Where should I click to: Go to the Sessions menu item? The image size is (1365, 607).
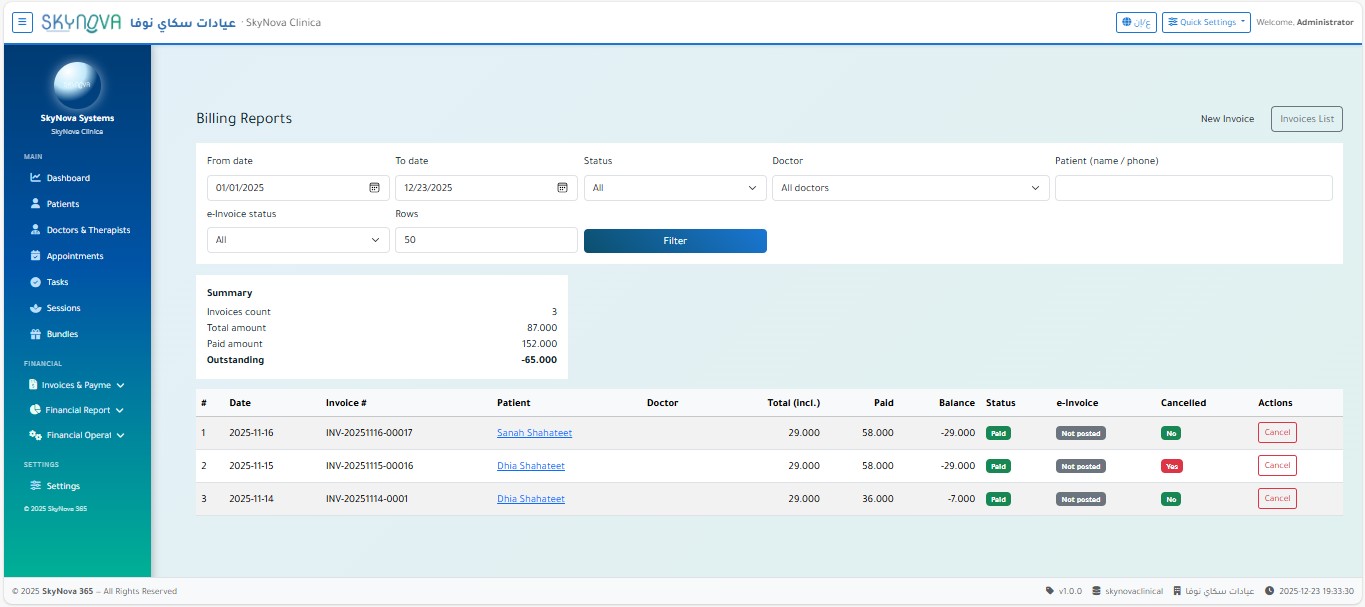point(64,308)
